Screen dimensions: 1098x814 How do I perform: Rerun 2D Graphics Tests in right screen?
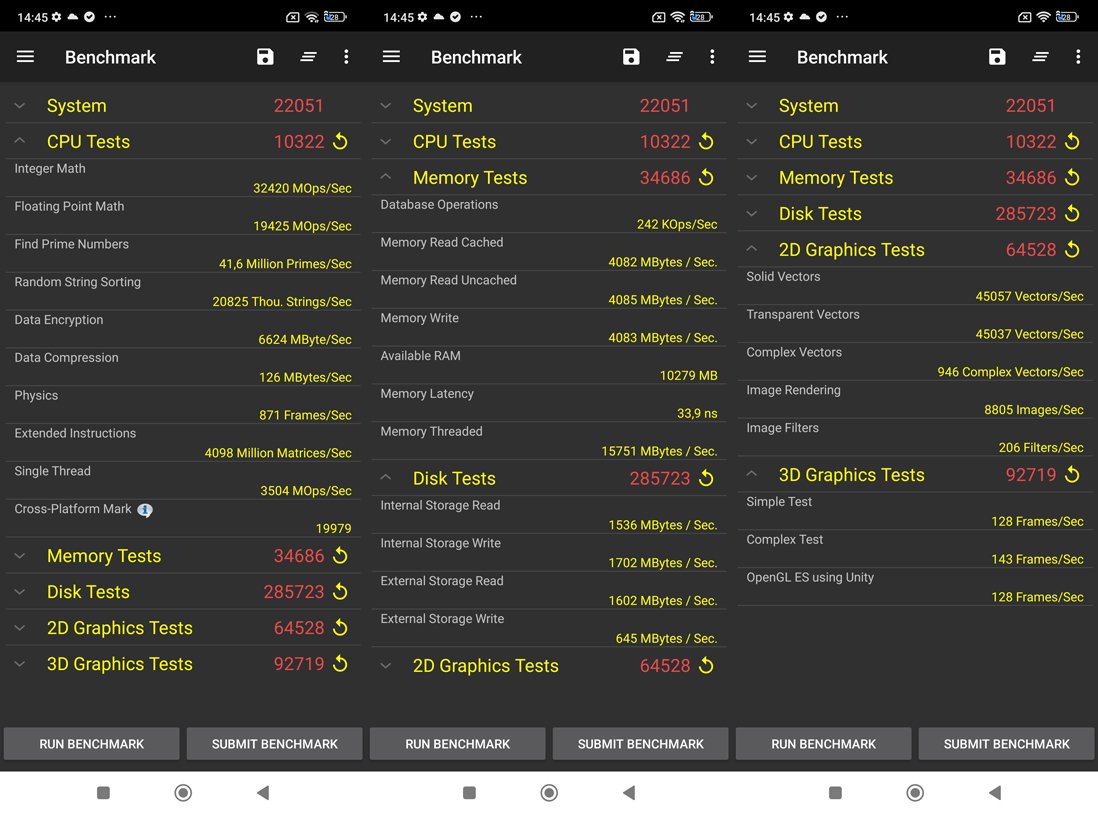click(1072, 249)
